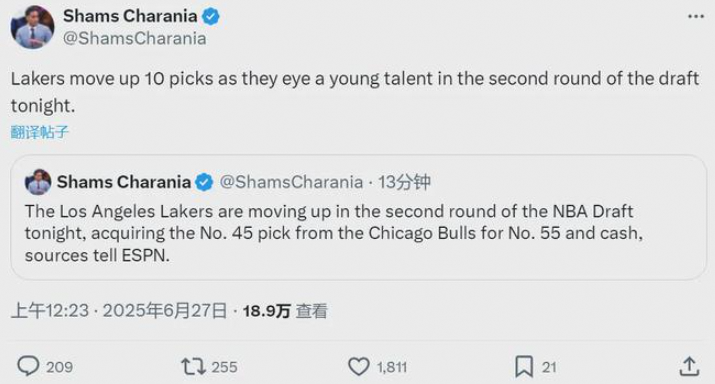The image size is (715, 384).
Task: Open the three-dot more options menu
Action: (696, 16)
